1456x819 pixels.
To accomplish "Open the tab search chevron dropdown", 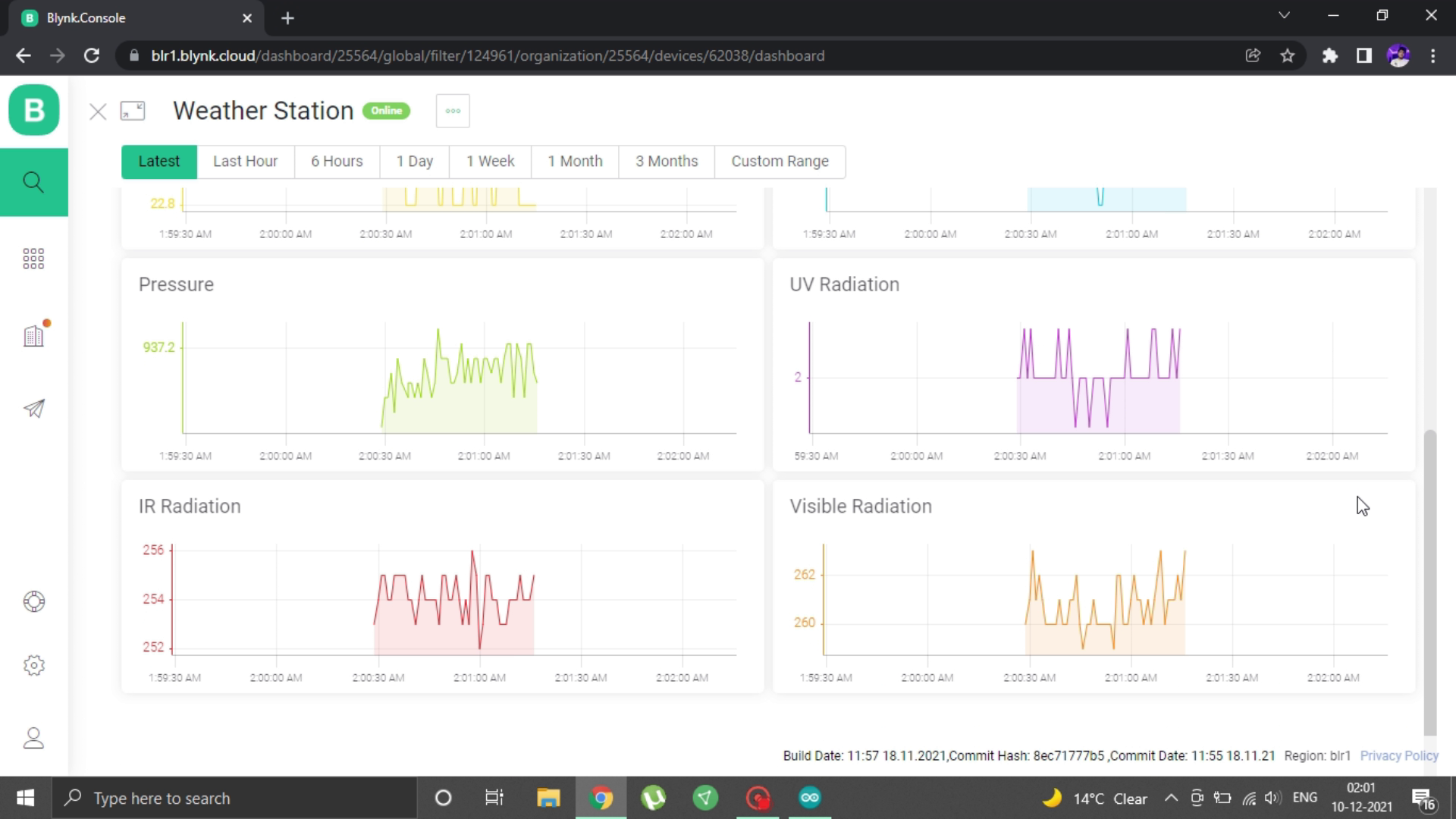I will point(1284,15).
